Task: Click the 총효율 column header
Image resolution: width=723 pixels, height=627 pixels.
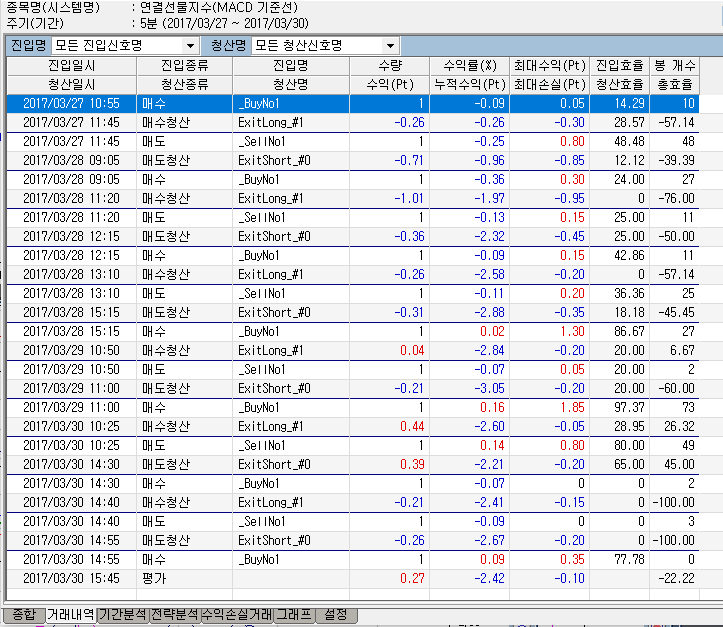Action: point(675,85)
